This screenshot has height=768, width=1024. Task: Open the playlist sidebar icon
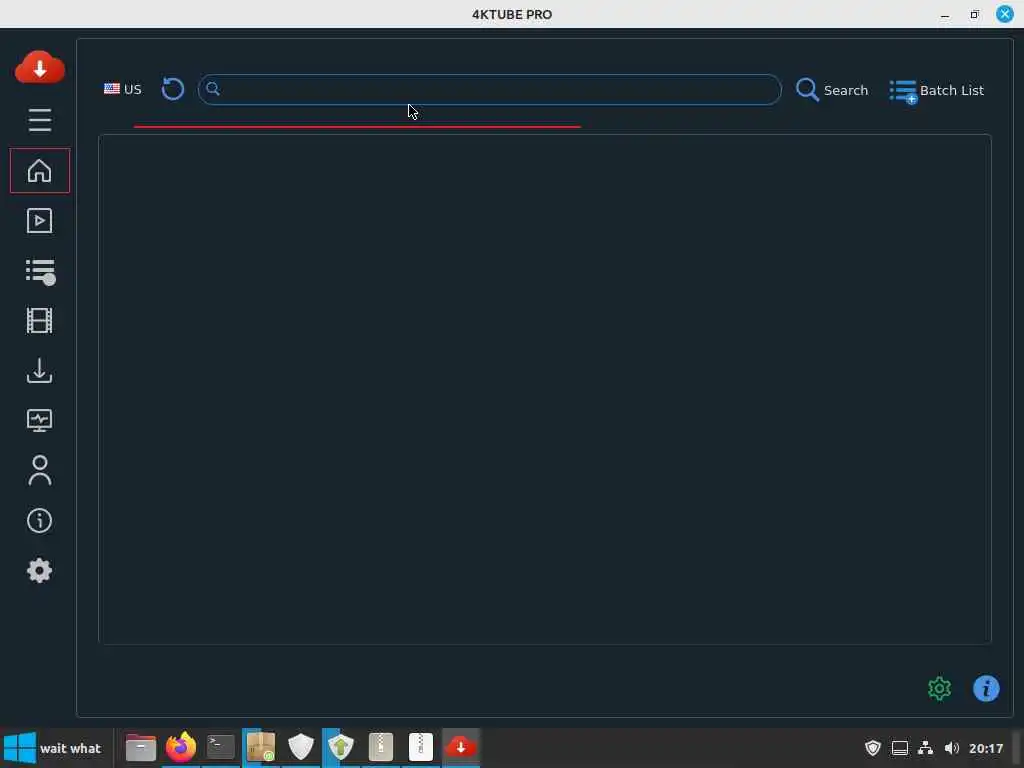[40, 272]
